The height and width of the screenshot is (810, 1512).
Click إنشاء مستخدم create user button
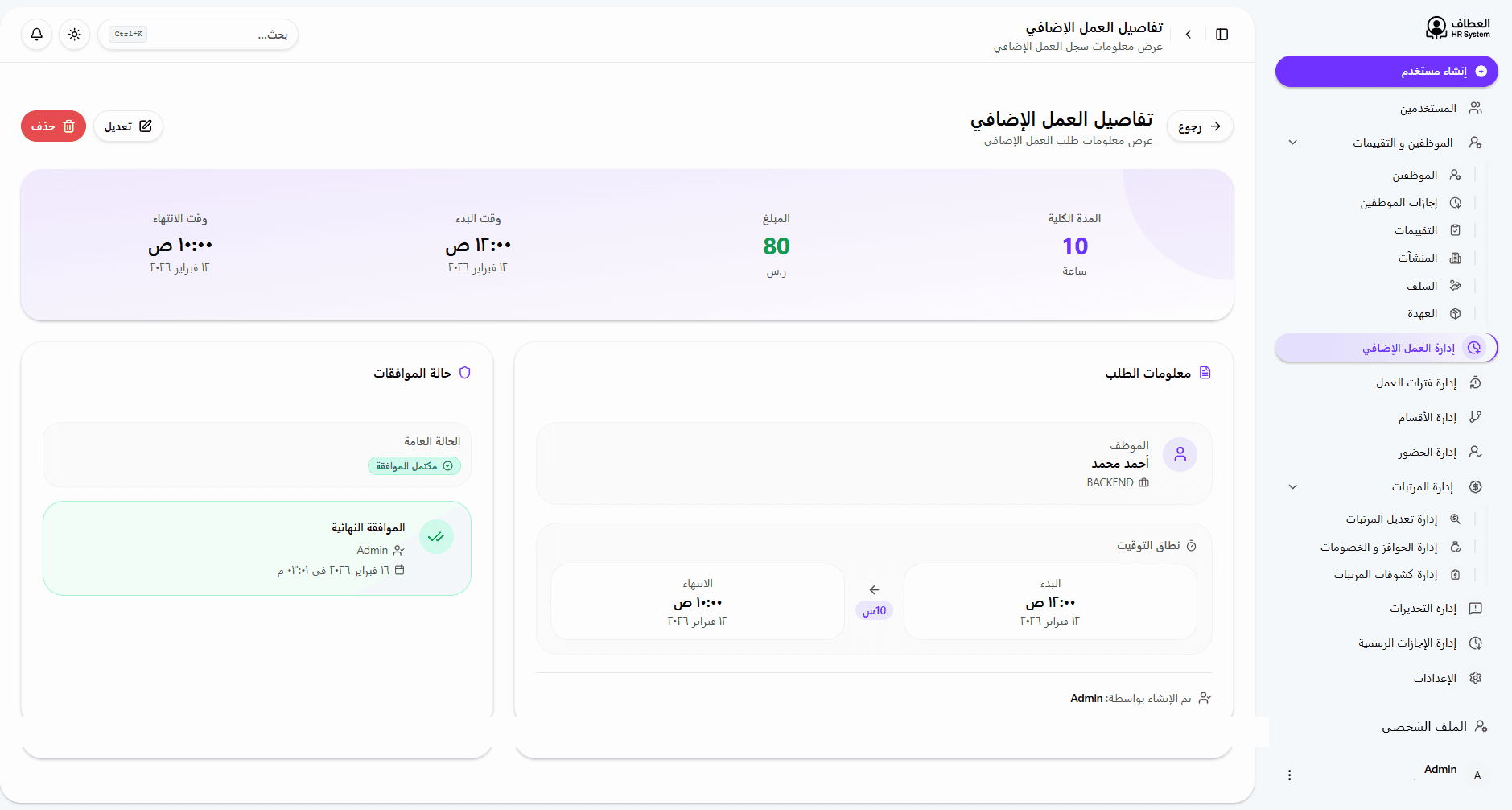[1386, 72]
